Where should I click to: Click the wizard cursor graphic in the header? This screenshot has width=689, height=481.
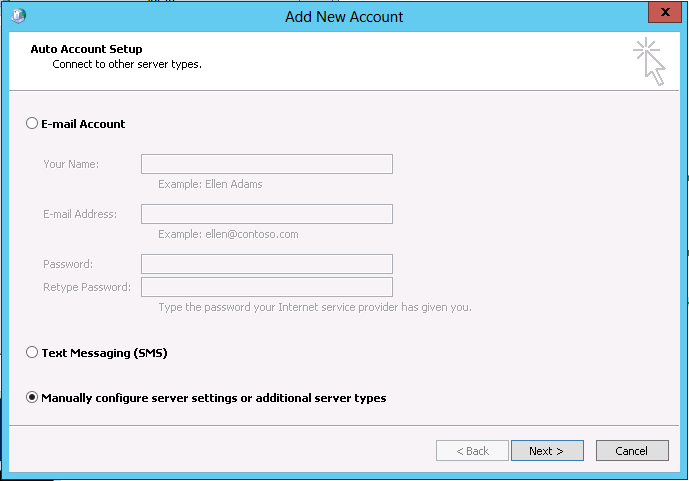pos(649,62)
